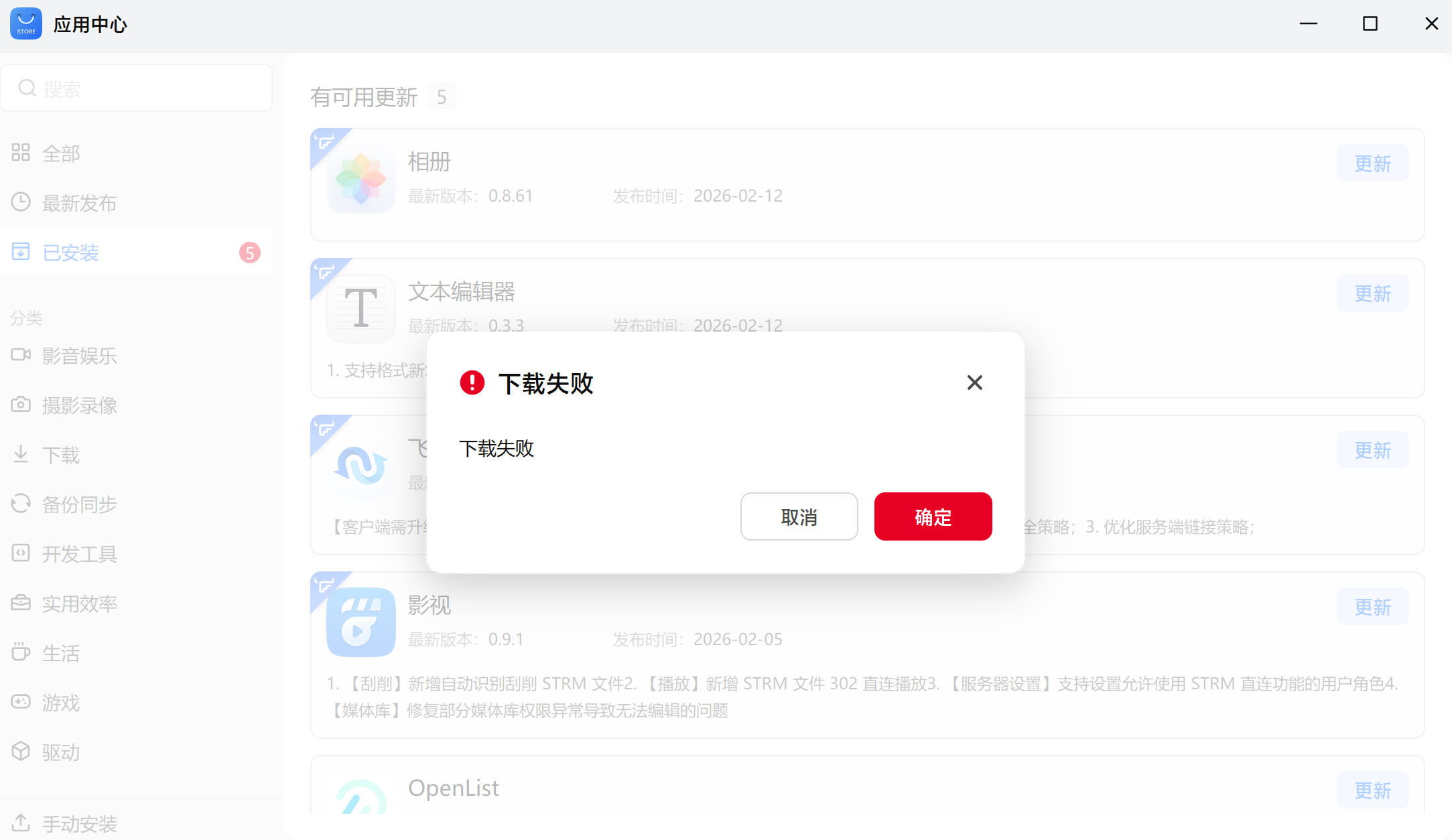Click the red error exclamation icon
1452x840 pixels.
click(x=472, y=383)
